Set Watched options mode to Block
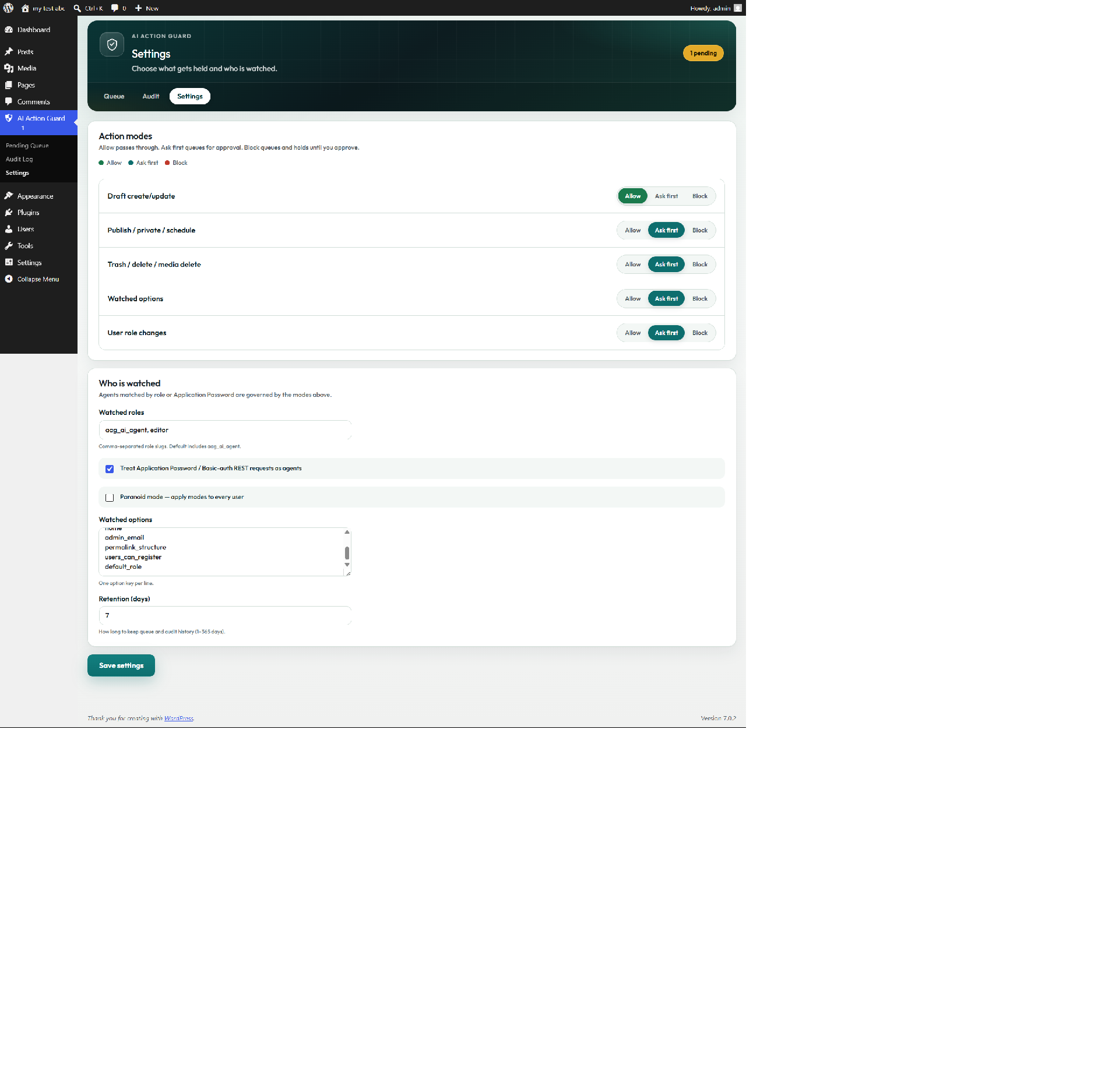 pyautogui.click(x=699, y=299)
